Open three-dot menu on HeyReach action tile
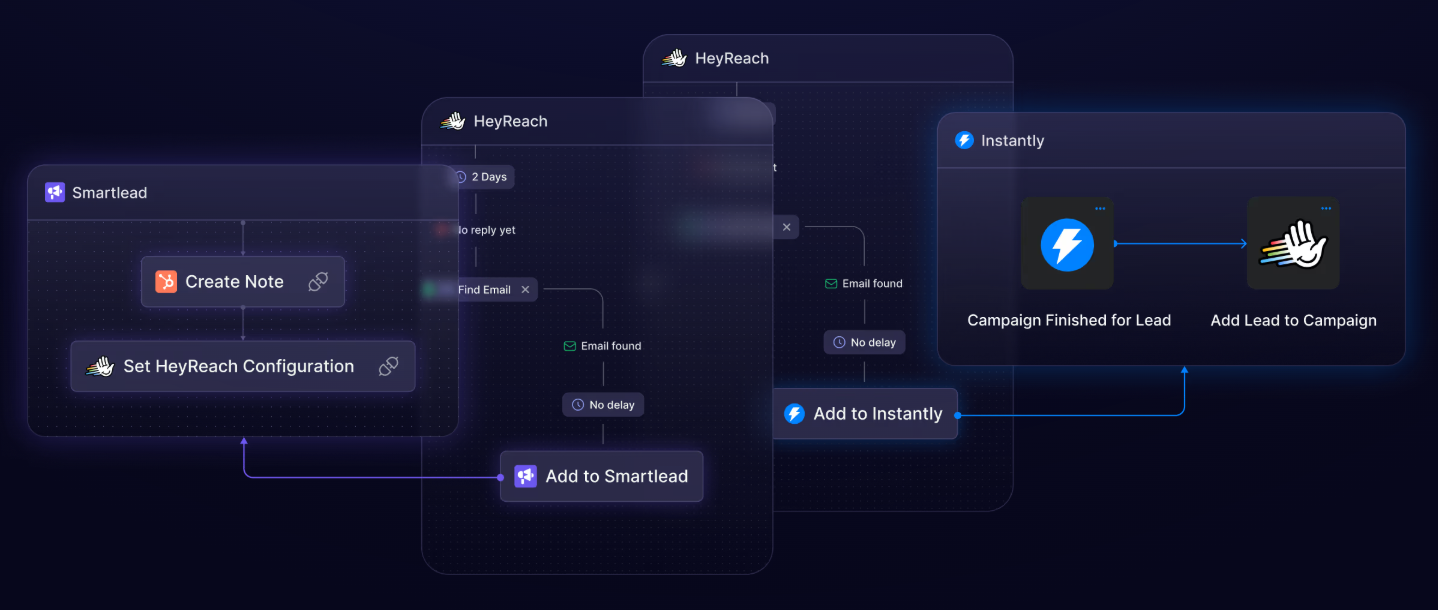The height and width of the screenshot is (610, 1438). pos(1326,208)
